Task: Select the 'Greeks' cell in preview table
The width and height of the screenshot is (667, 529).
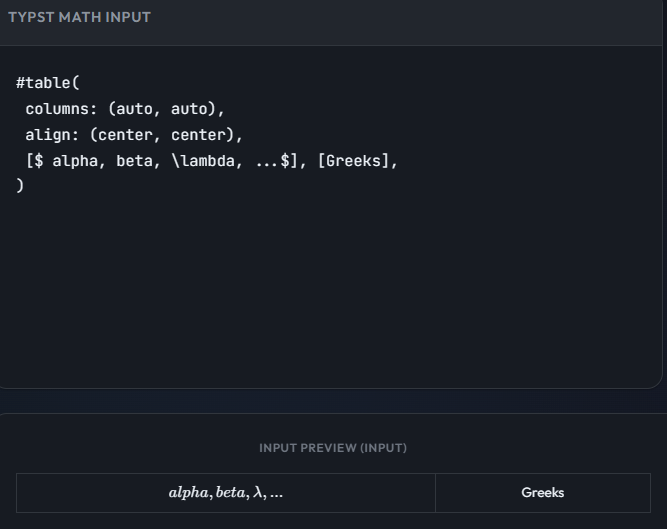Action: point(542,493)
